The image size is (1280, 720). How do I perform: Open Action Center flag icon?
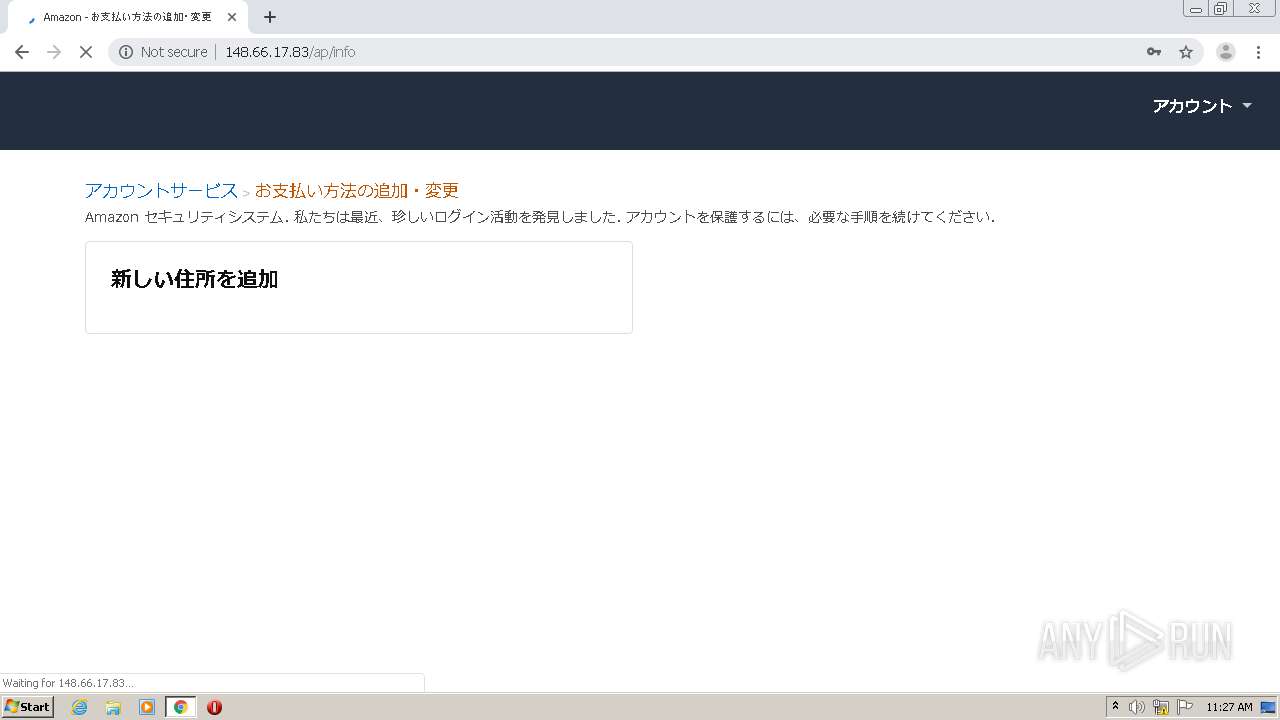[1185, 707]
